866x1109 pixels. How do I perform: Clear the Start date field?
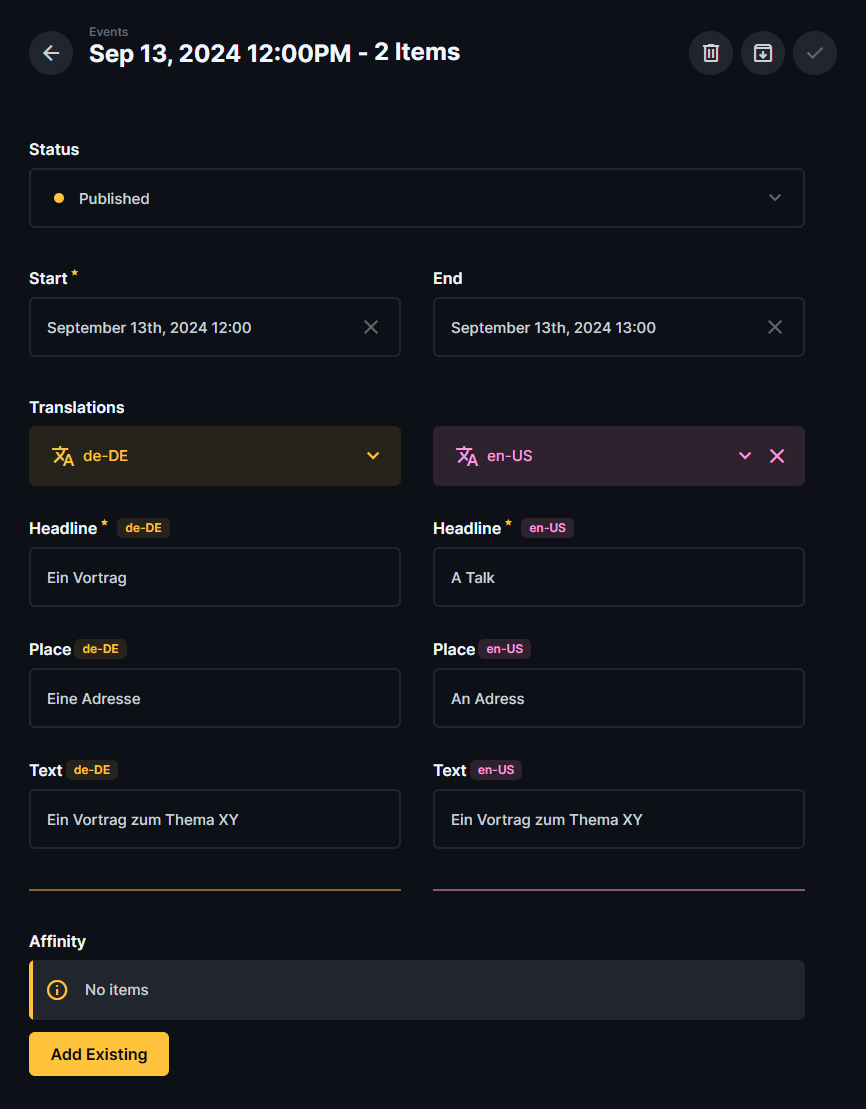click(371, 327)
